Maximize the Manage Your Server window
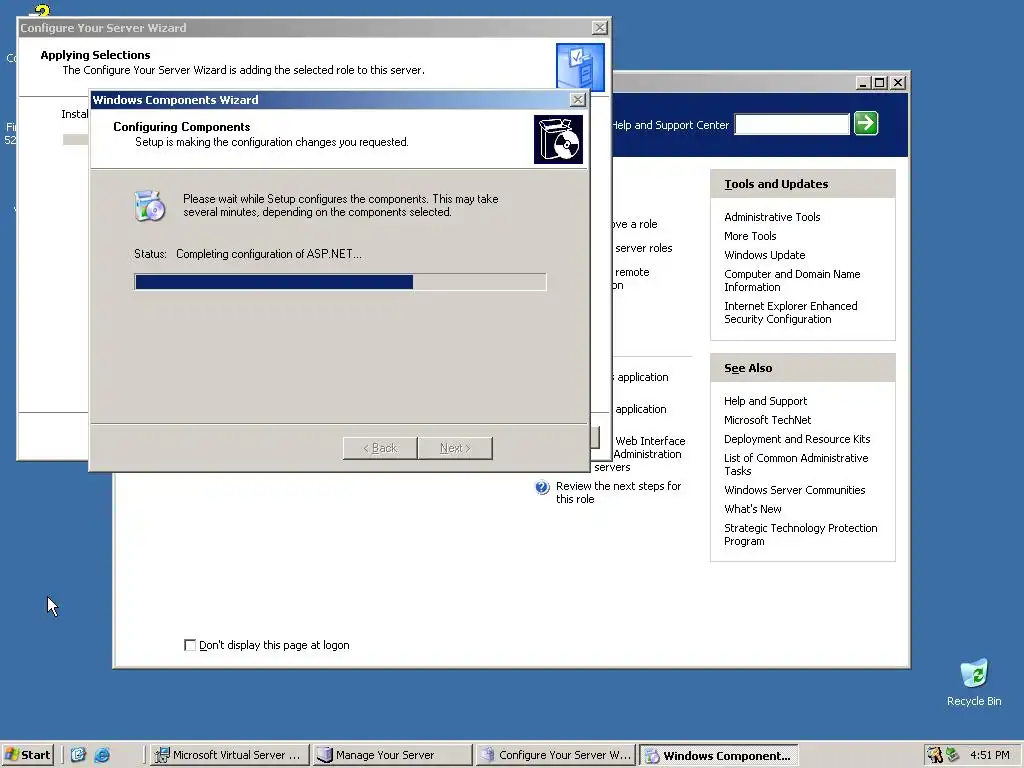Viewport: 1024px width, 768px height. pos(880,83)
